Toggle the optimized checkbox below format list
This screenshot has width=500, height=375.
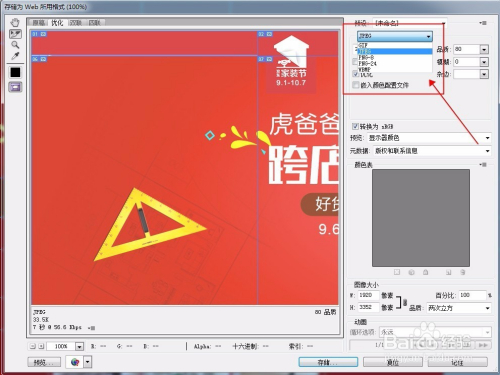coord(356,74)
